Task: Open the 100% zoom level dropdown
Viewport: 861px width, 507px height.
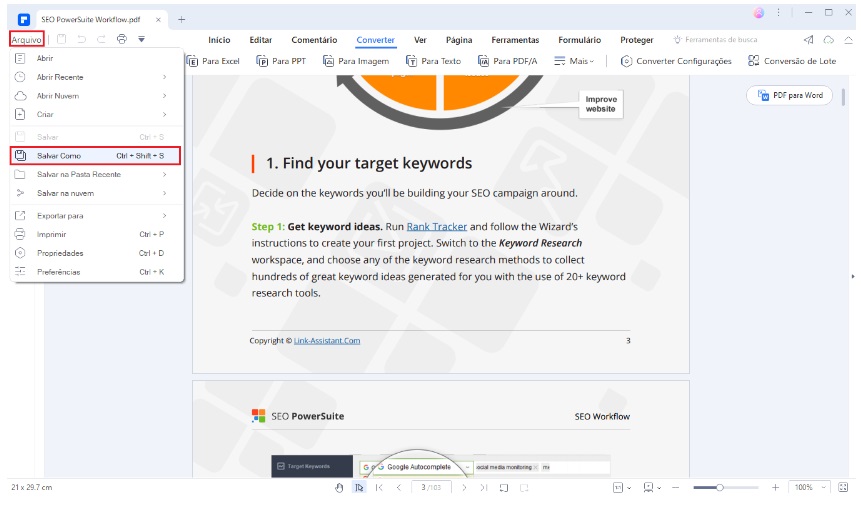Action: pos(808,487)
